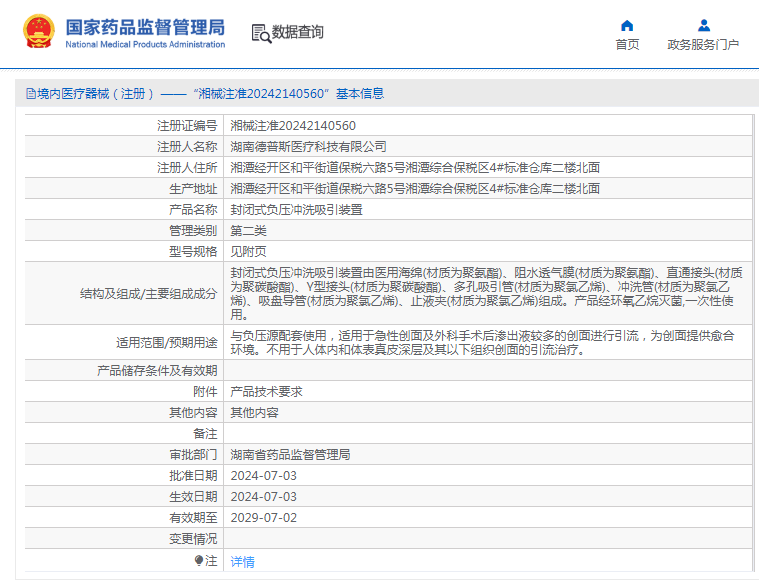Click the 政务服务门户 user icon
The width and height of the screenshot is (759, 580).
tap(704, 25)
